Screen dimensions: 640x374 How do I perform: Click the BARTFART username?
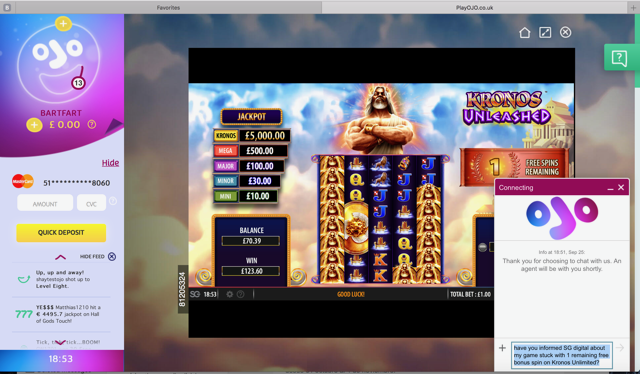(61, 113)
